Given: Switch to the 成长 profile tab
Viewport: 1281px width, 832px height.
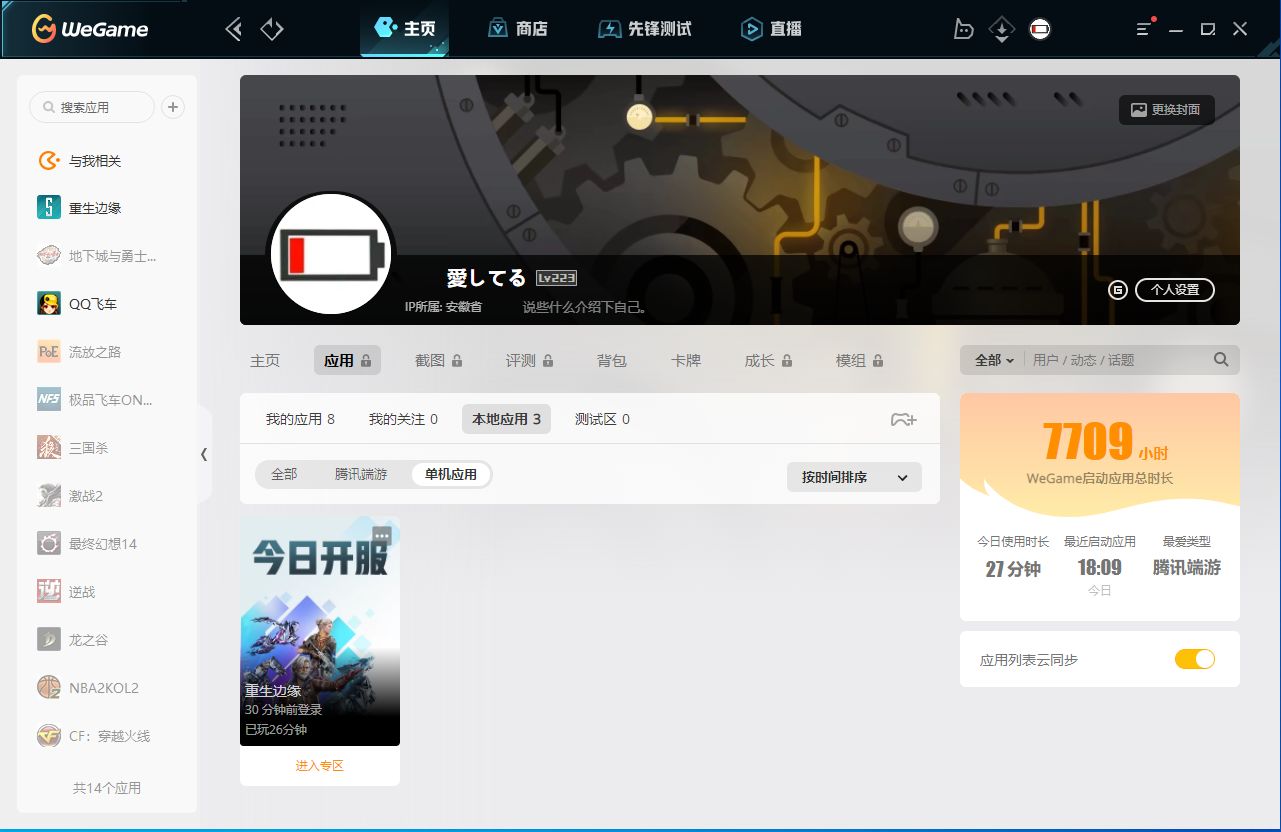Looking at the screenshot, I should [x=768, y=360].
